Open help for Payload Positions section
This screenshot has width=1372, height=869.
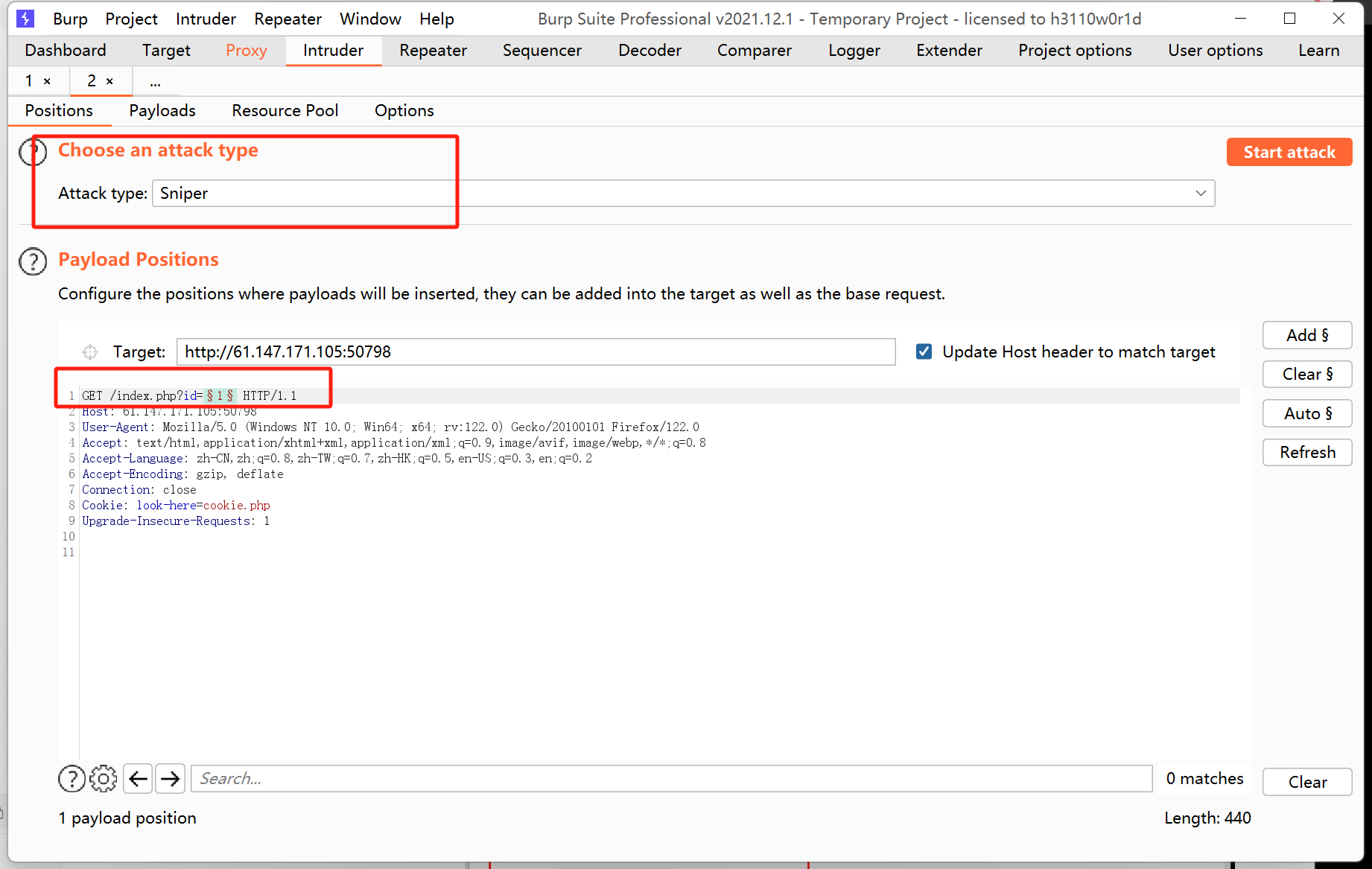33,261
